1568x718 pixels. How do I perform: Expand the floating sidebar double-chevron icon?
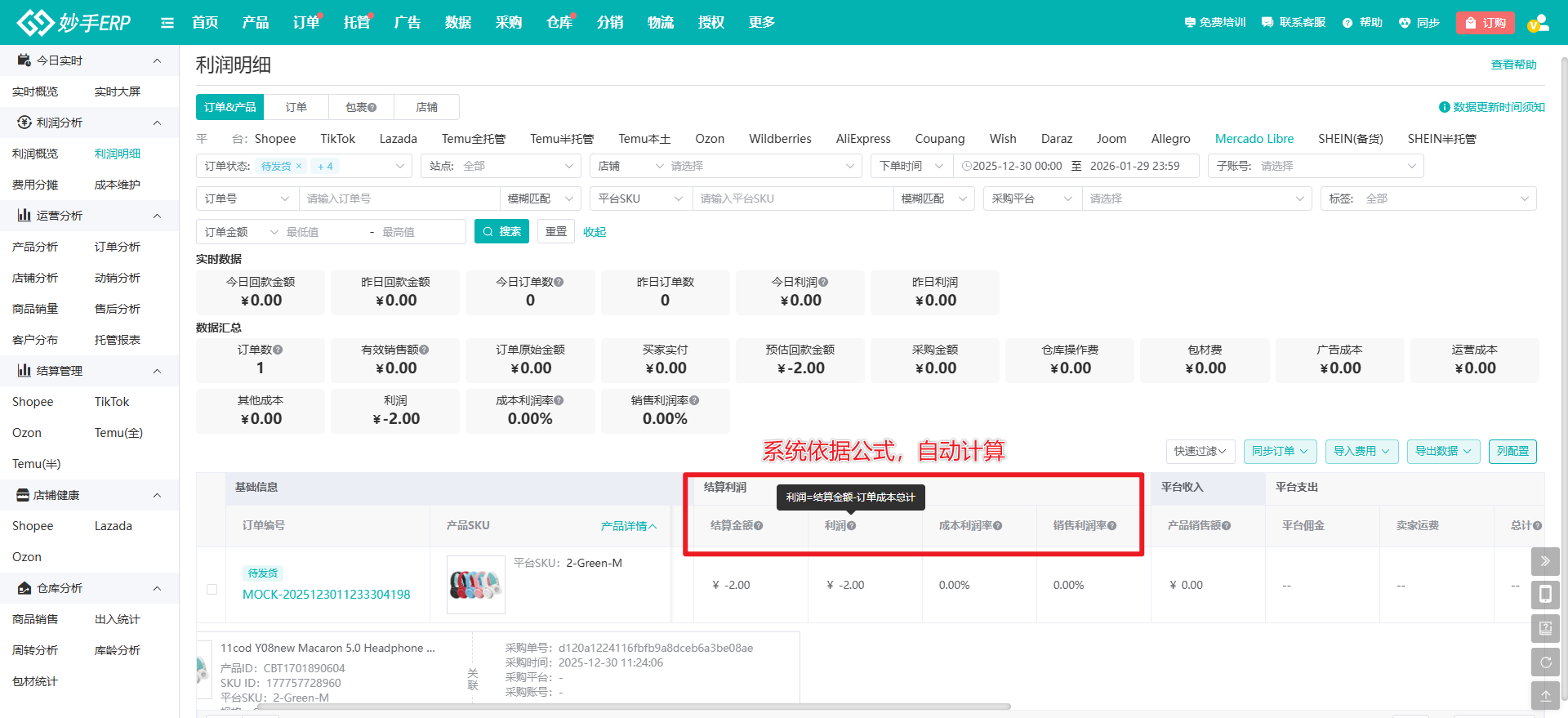[x=1545, y=561]
